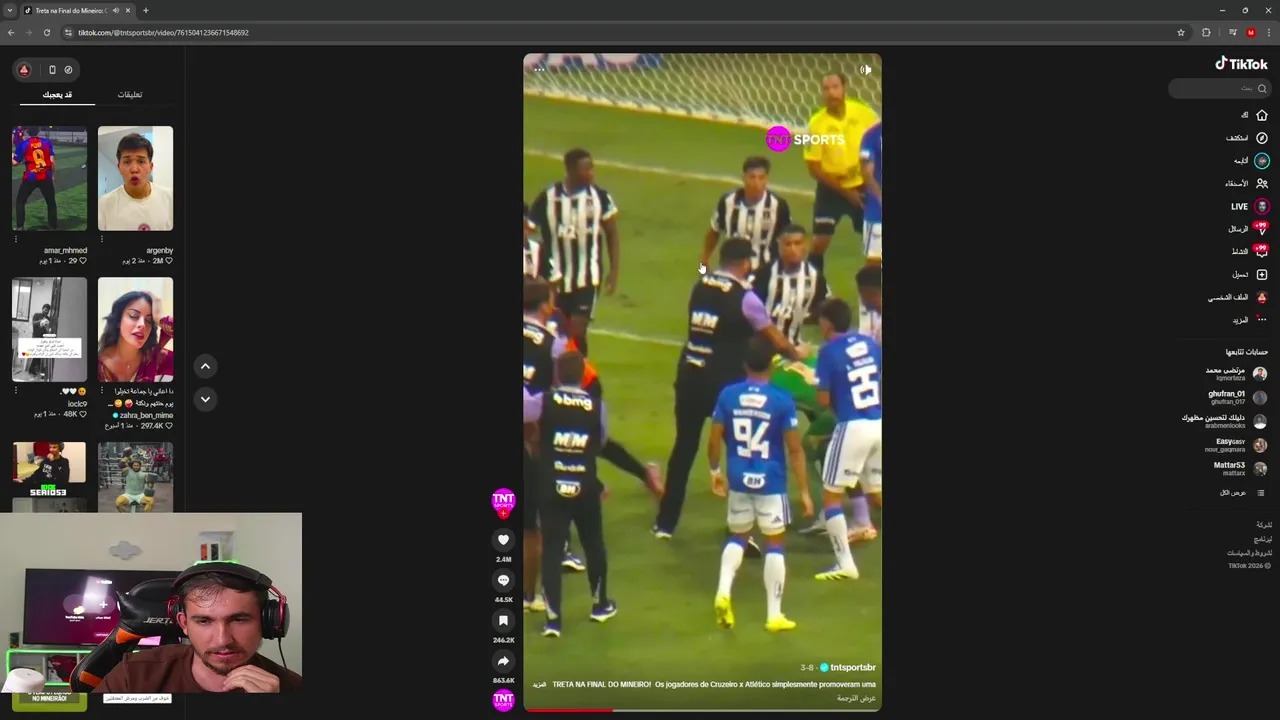Open the Messages inbox icon

coord(1261,229)
